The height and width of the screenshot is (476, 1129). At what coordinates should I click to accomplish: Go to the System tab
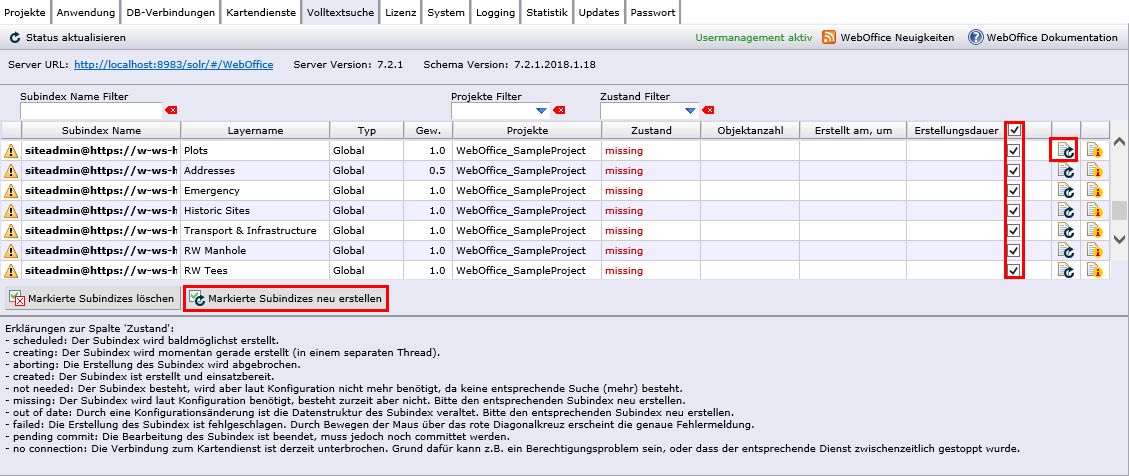tap(446, 12)
